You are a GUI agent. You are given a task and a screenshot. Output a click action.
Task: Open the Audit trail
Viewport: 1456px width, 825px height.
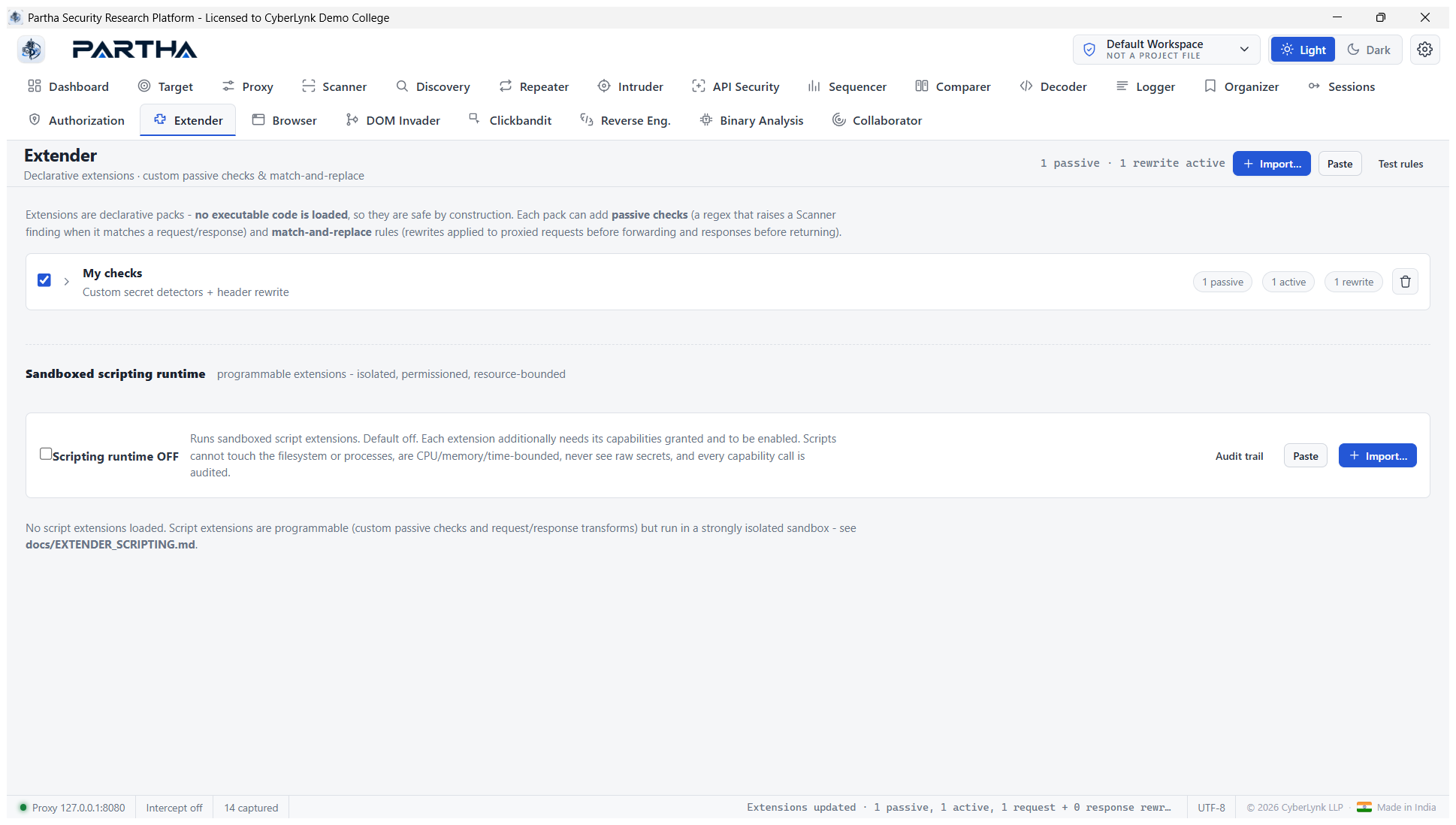1239,456
